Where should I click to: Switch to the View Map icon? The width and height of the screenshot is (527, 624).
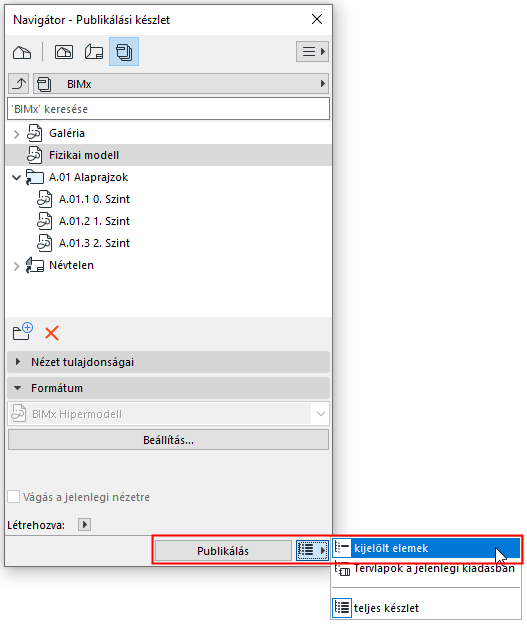[x=64, y=52]
